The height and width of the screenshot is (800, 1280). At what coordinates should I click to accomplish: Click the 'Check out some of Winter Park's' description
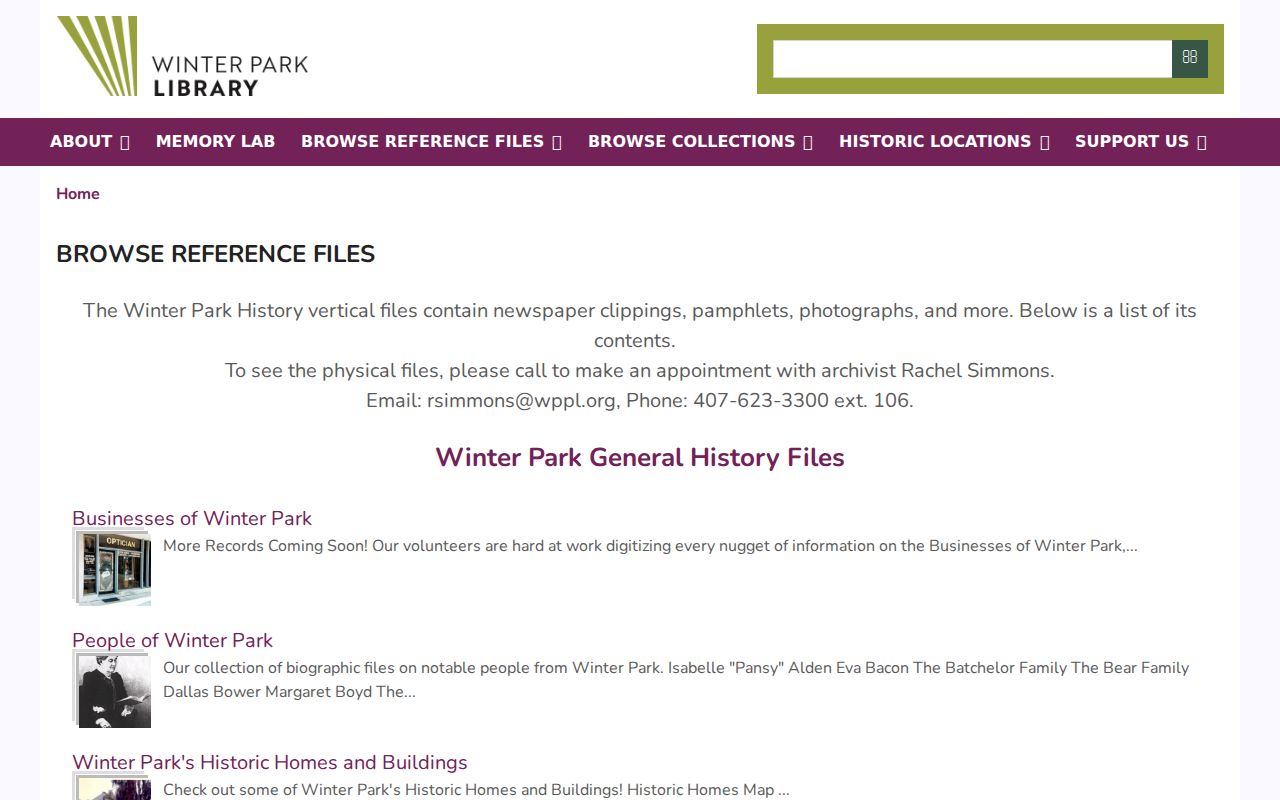476,790
